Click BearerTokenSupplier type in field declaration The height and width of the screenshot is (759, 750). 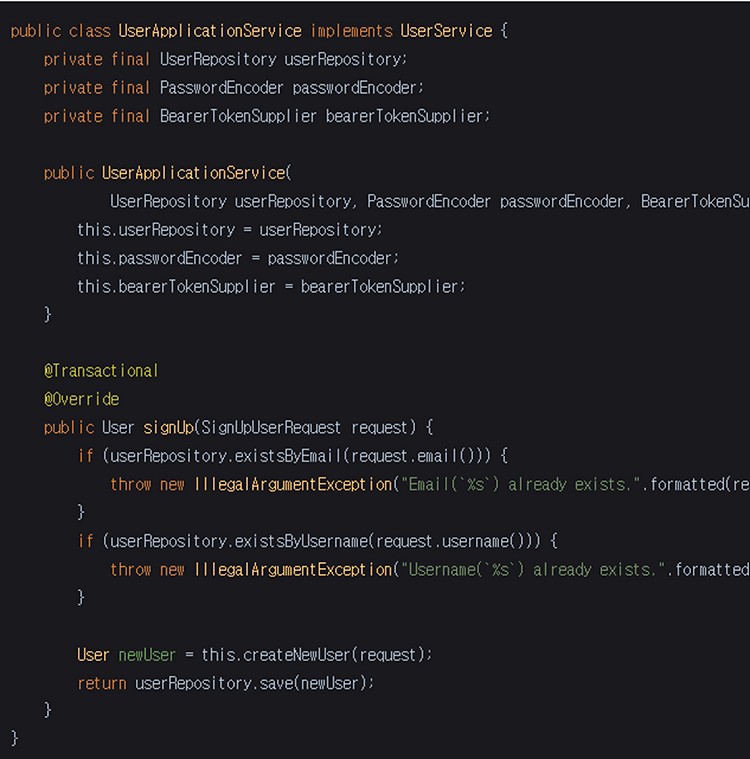point(238,116)
